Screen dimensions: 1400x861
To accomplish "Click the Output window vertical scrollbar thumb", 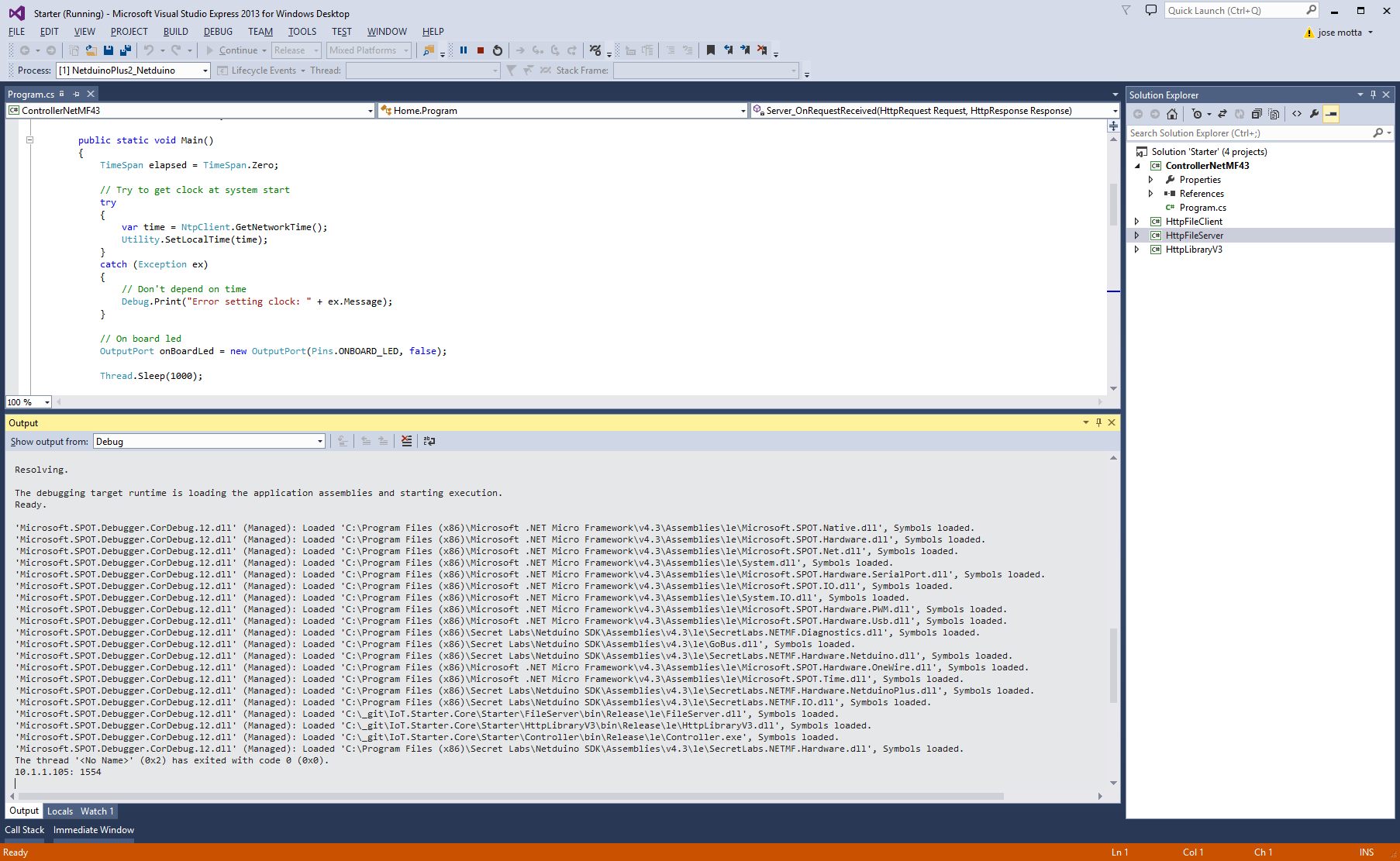I will (1114, 665).
